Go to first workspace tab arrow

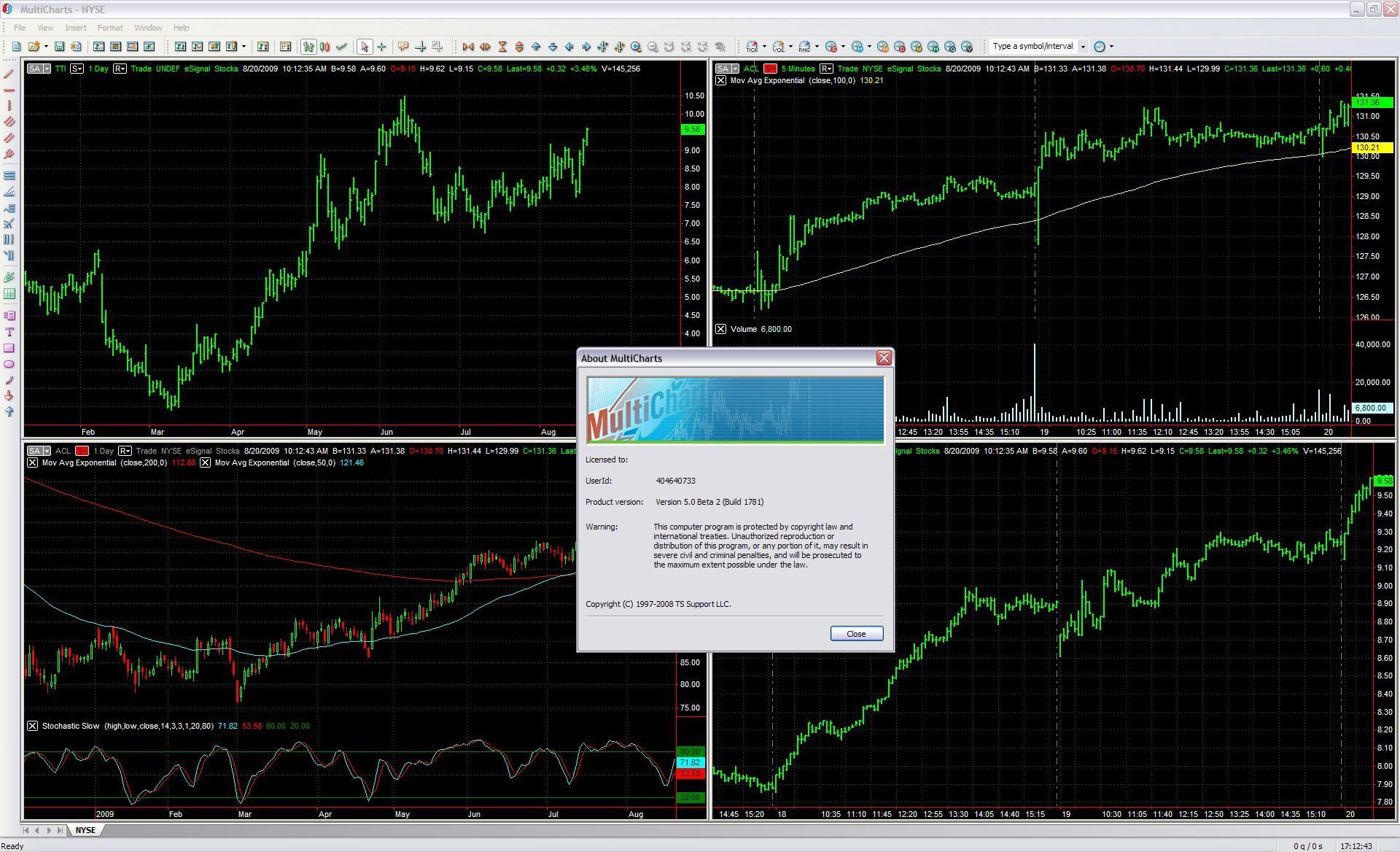26,830
